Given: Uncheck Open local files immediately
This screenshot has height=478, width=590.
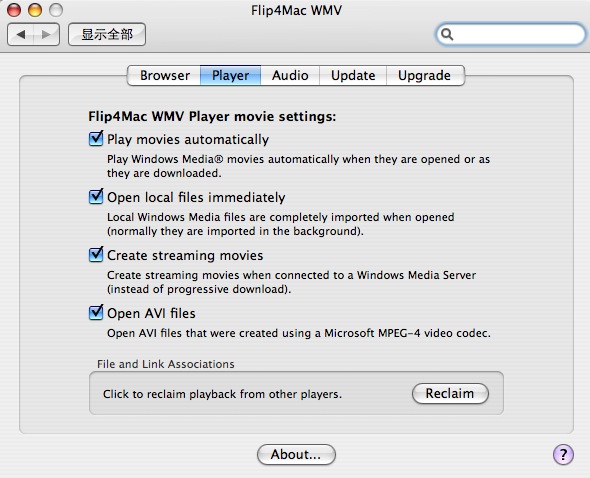Looking at the screenshot, I should click(96, 196).
